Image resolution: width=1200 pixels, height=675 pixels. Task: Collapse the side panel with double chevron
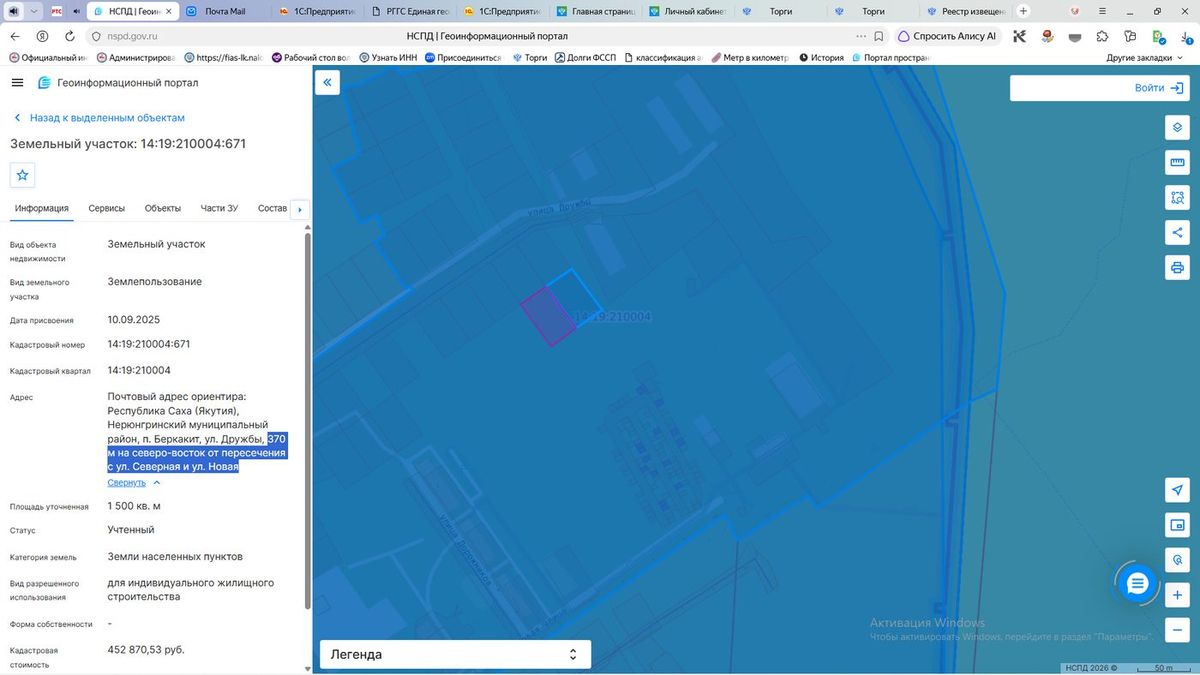[327, 83]
